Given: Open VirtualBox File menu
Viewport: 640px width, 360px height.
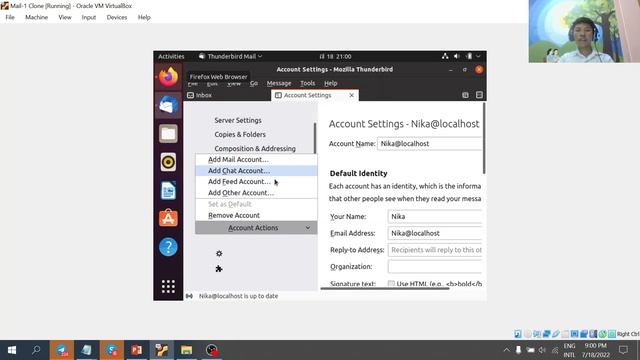Looking at the screenshot, I should [10, 17].
